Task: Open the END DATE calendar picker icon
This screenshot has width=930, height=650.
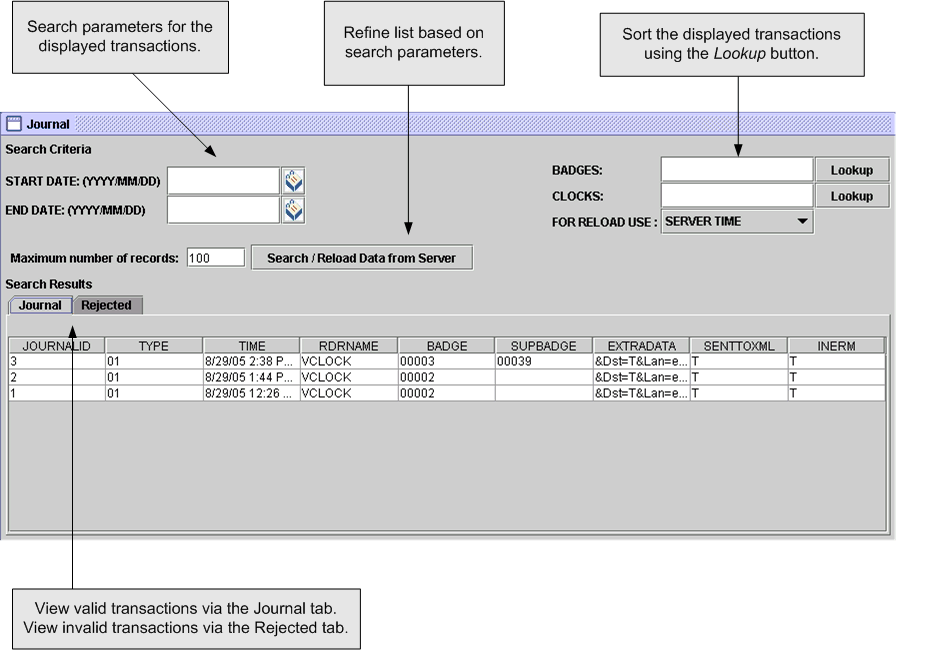Action: (x=293, y=210)
